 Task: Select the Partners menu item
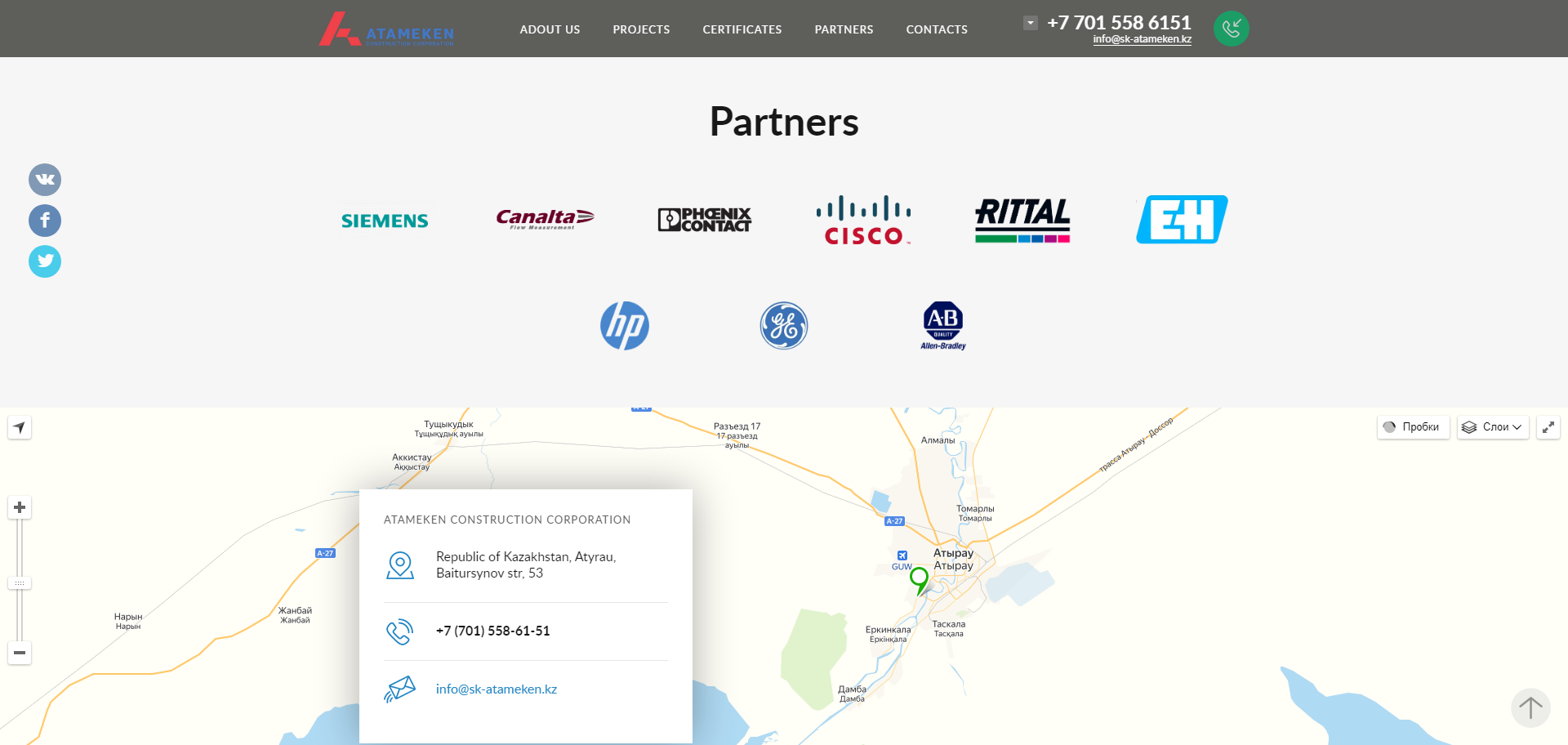(844, 29)
